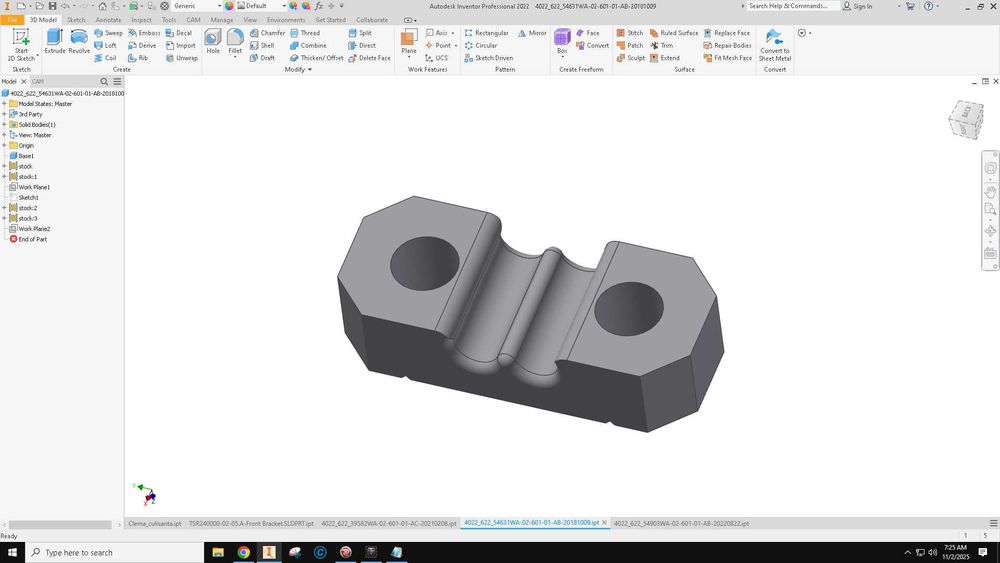Screen dimensions: 1000x563
Task: Switch to the Annotate ribbon tab
Action: 108,20
